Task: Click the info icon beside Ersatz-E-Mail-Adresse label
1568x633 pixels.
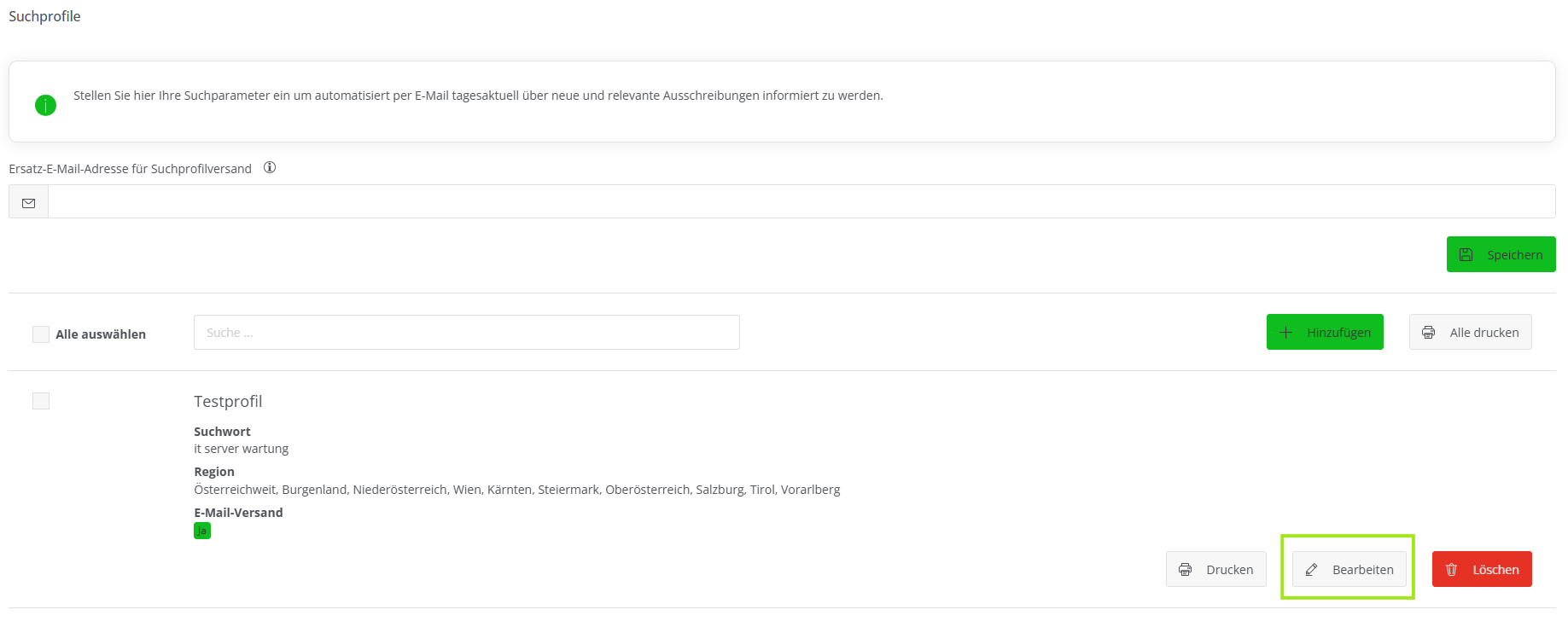Action: pyautogui.click(x=270, y=168)
